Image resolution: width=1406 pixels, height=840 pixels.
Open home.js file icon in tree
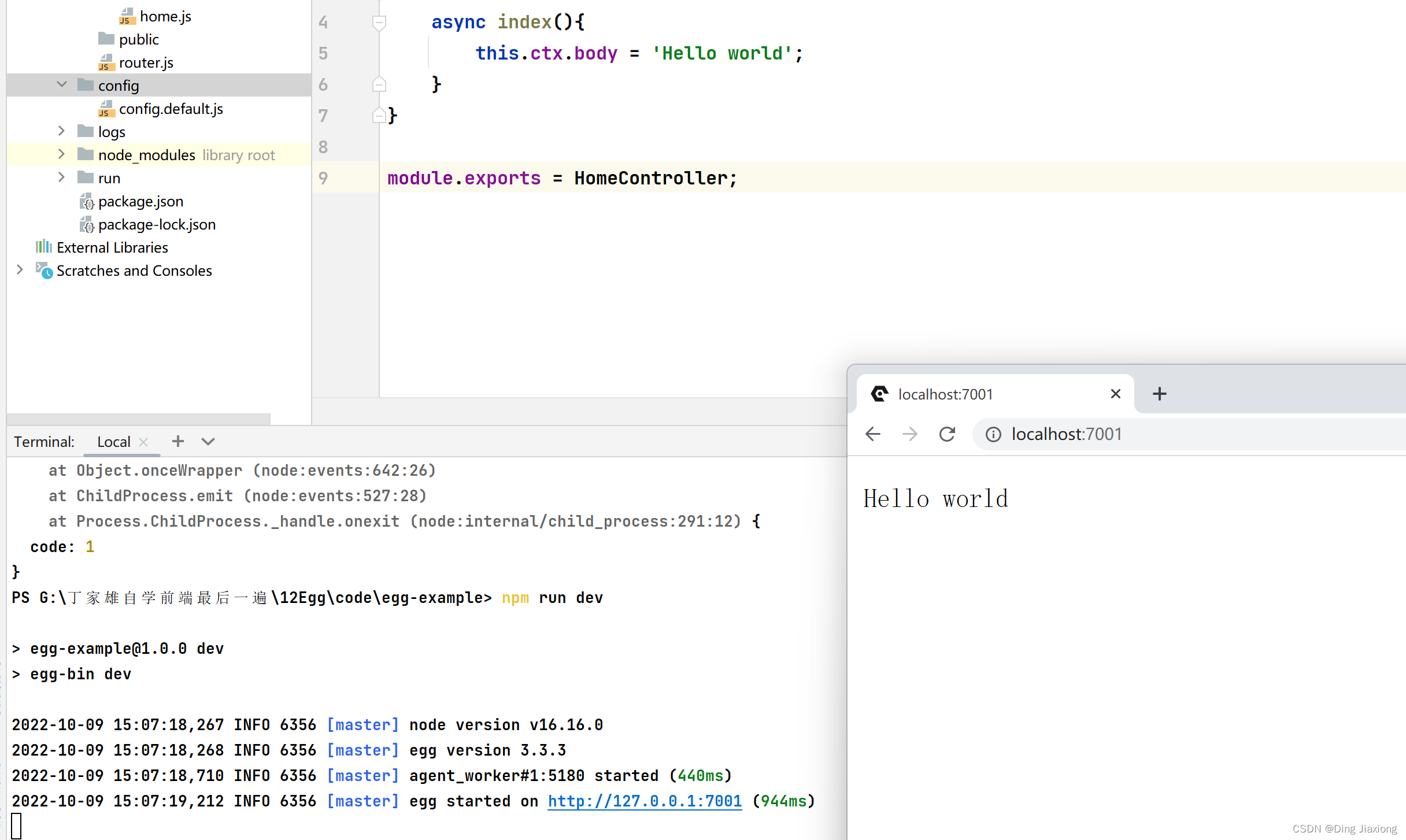coord(127,16)
